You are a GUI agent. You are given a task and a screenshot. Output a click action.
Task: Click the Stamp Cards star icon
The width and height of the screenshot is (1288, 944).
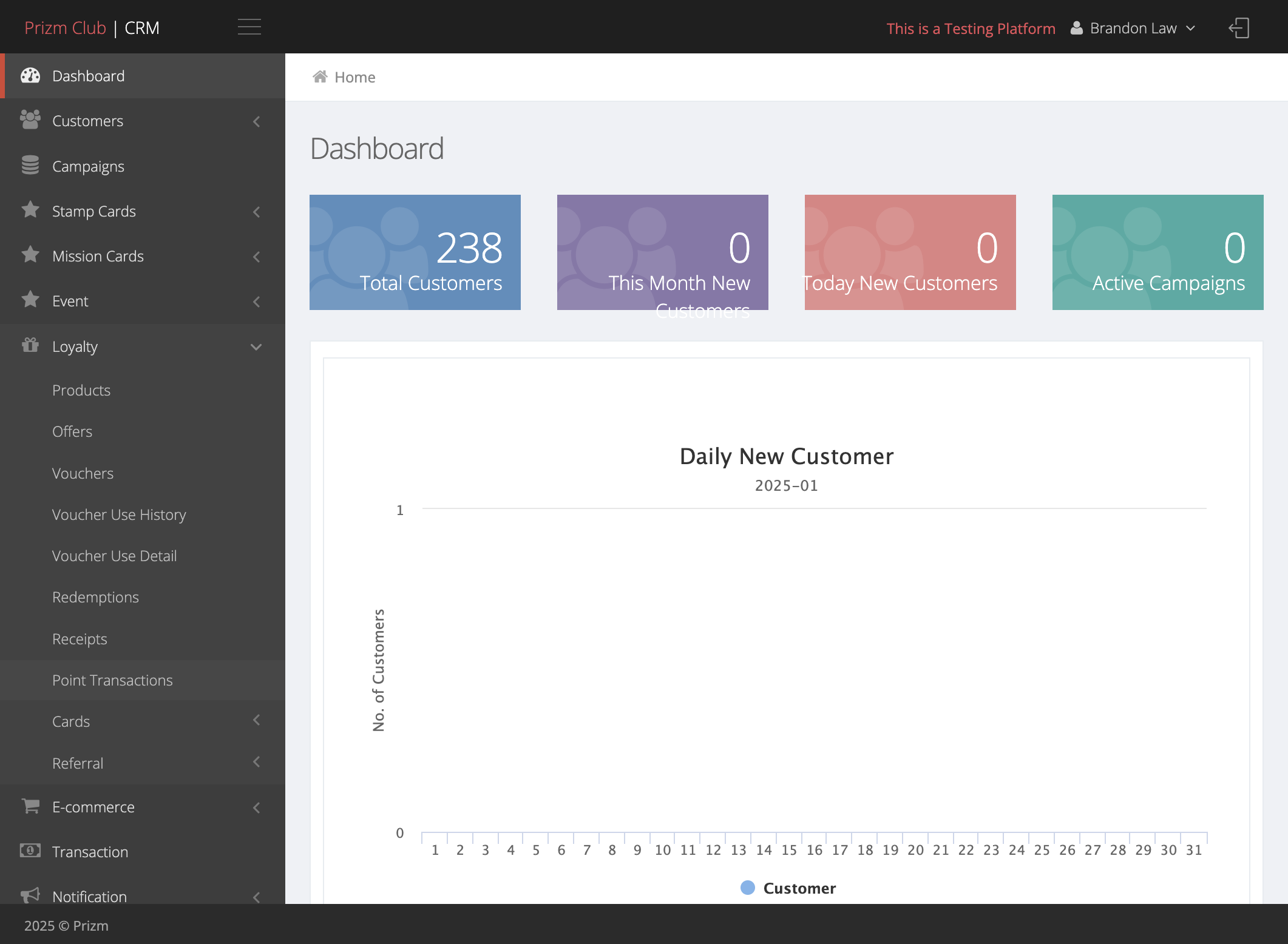[30, 210]
